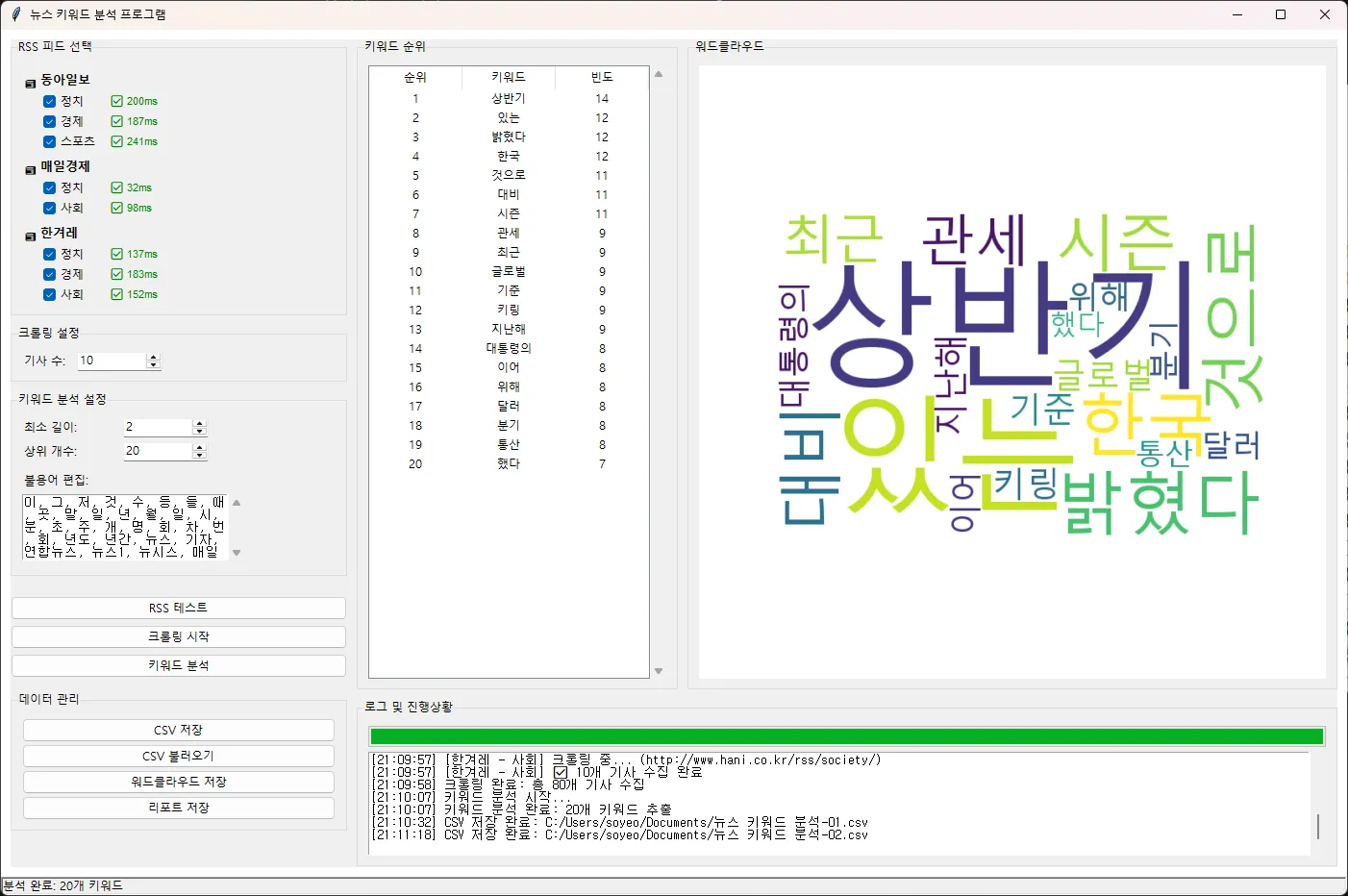
Task: Click log line 키워드 분석 시작
Action: click(x=471, y=797)
